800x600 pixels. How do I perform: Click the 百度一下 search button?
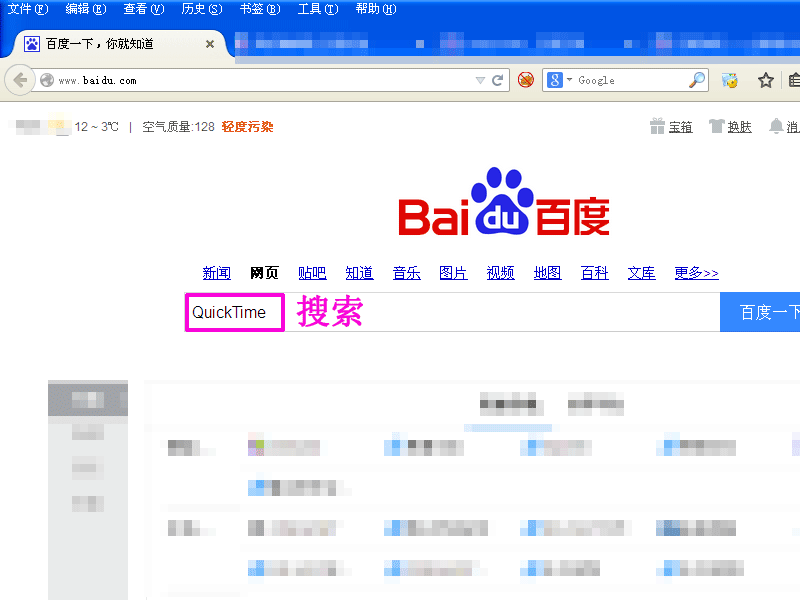(760, 312)
